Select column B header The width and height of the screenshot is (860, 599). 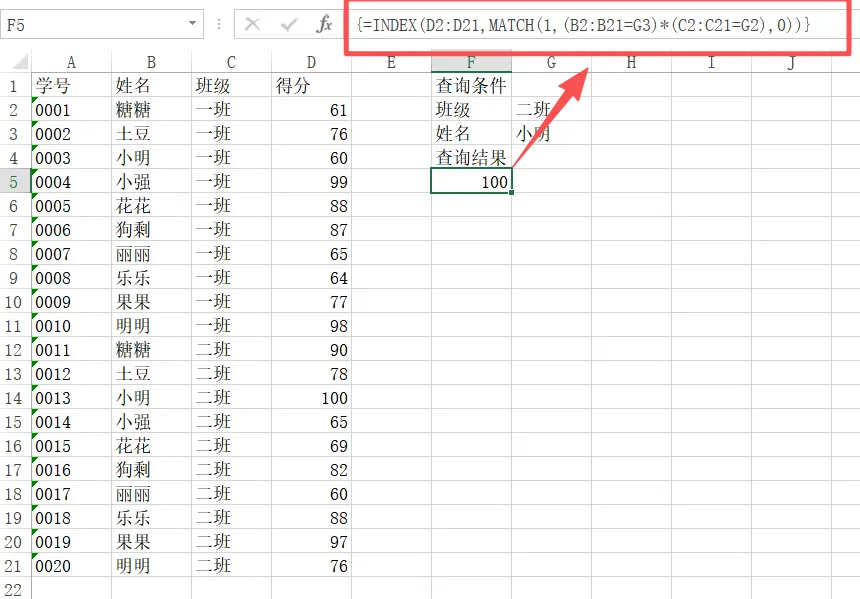click(151, 63)
